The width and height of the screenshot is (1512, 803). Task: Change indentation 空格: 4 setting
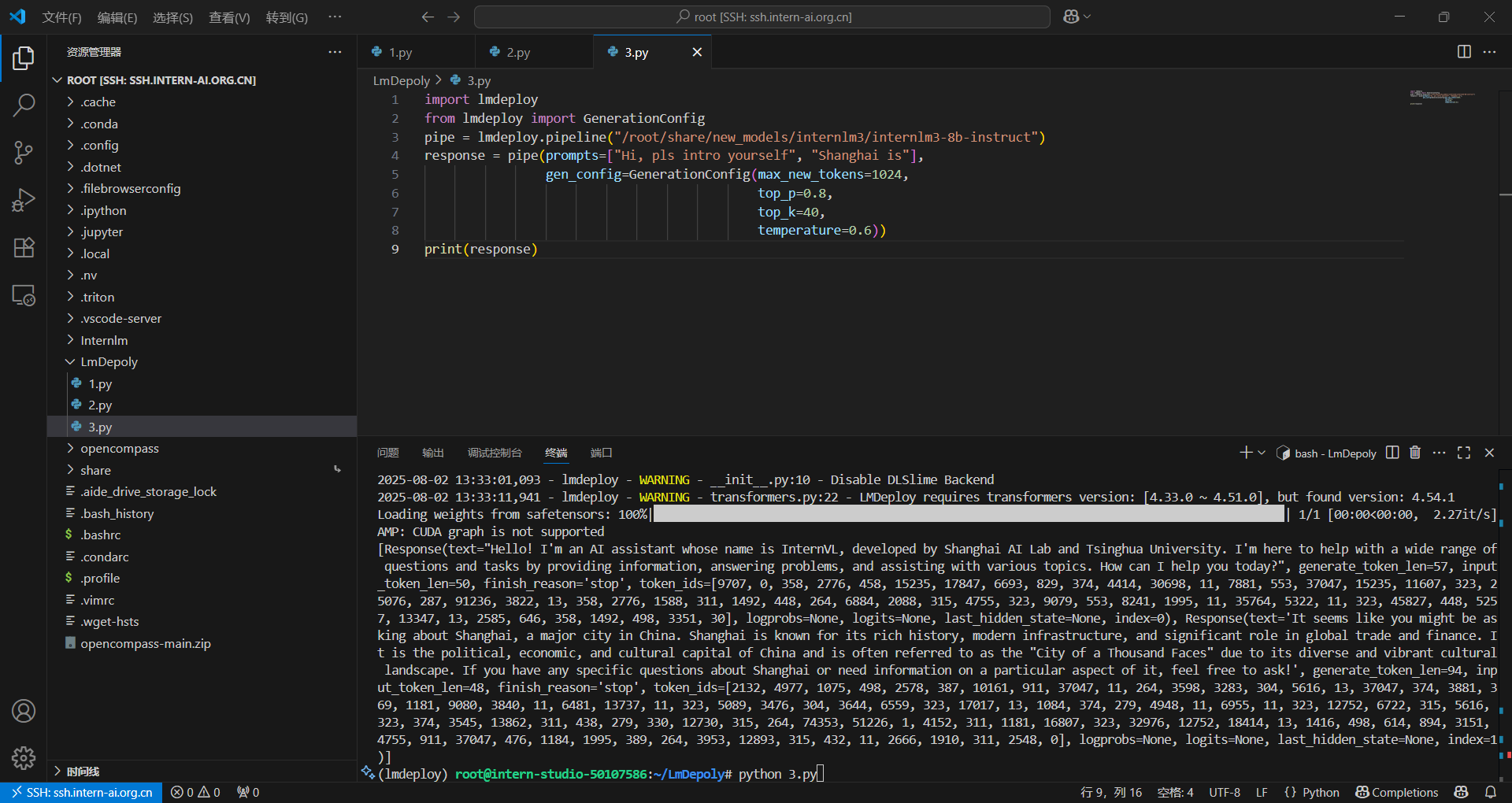coord(1175,792)
